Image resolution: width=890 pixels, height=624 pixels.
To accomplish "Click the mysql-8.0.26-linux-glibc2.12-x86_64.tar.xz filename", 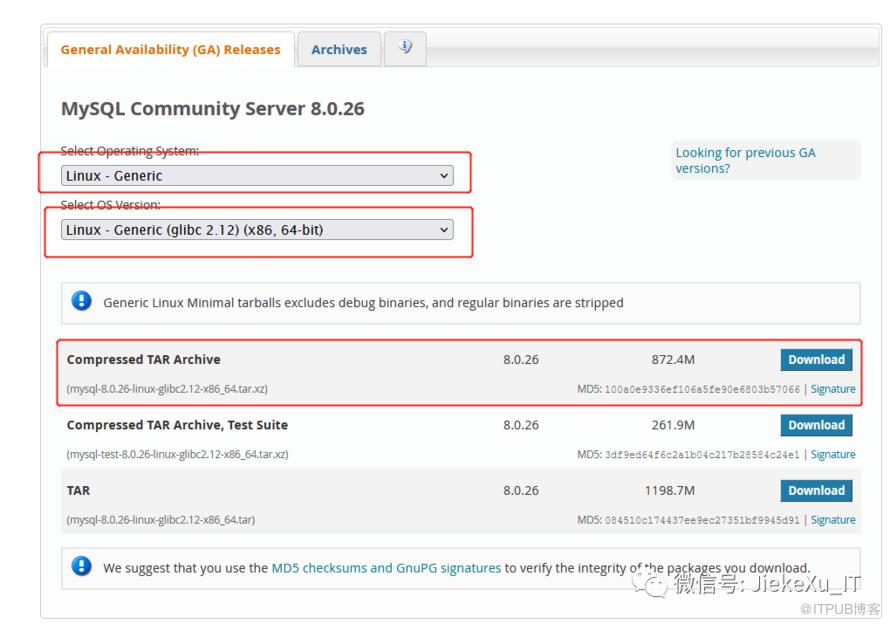I will 167,389.
